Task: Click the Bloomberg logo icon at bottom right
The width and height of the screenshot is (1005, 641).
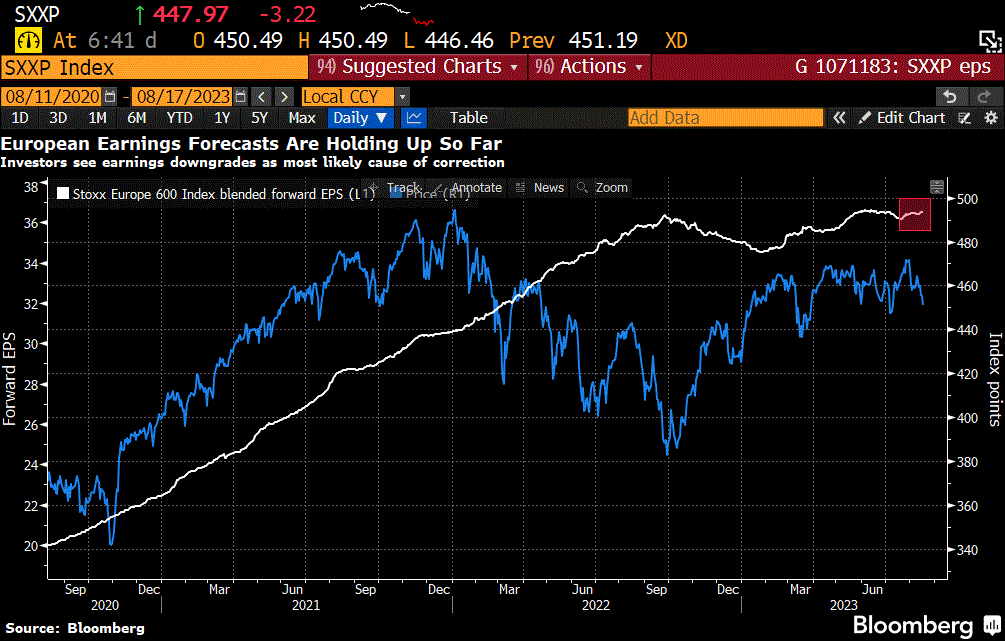Action: (992, 624)
